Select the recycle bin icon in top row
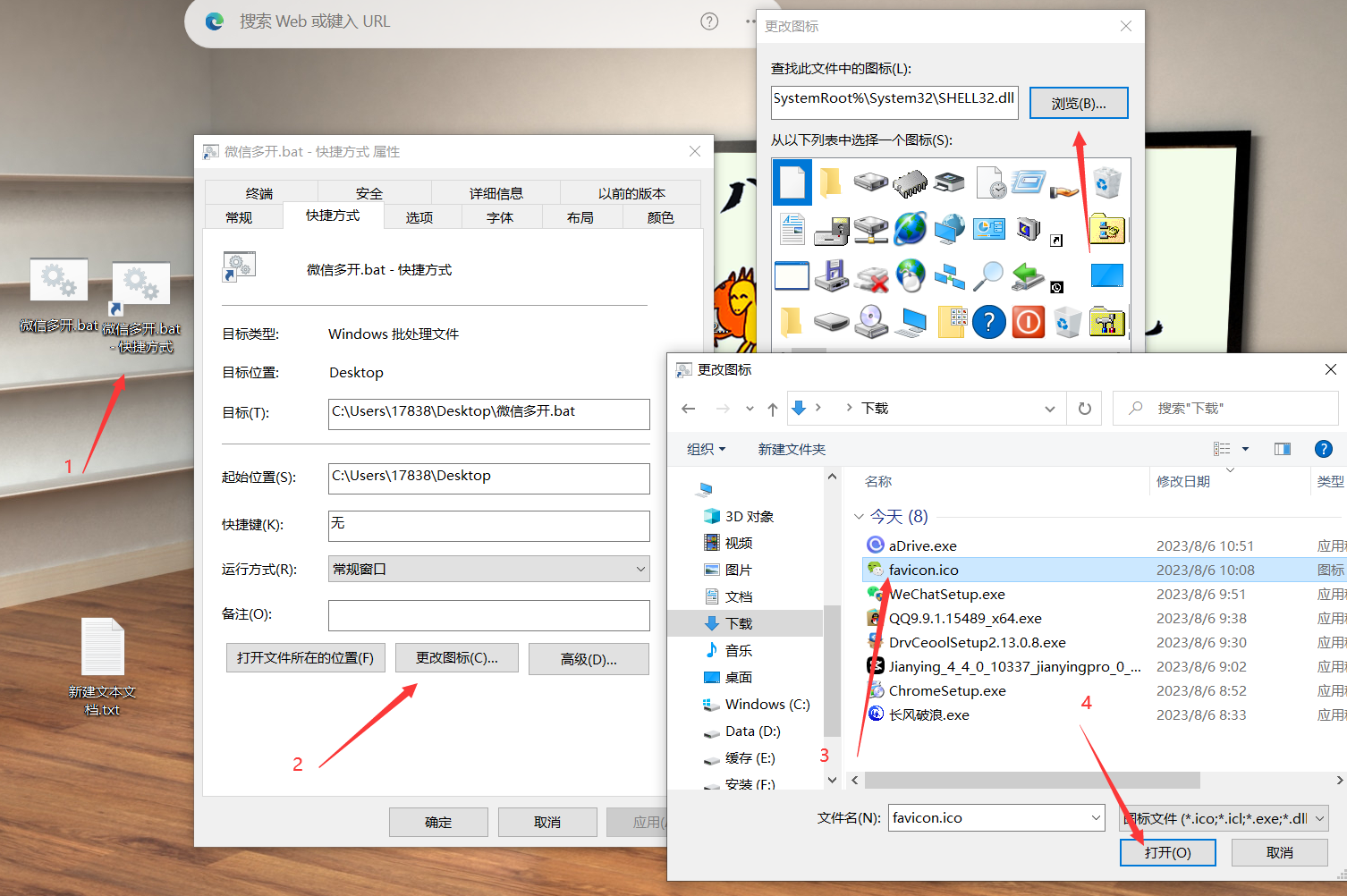The image size is (1347, 896). click(1106, 182)
